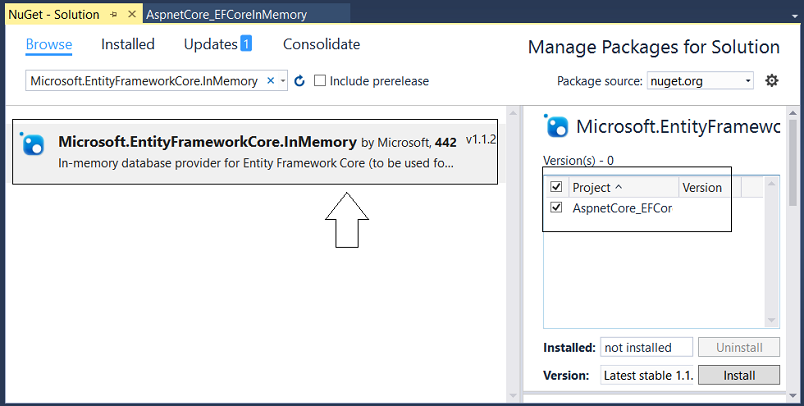
Task: Open the Consolidate tab
Action: point(321,45)
